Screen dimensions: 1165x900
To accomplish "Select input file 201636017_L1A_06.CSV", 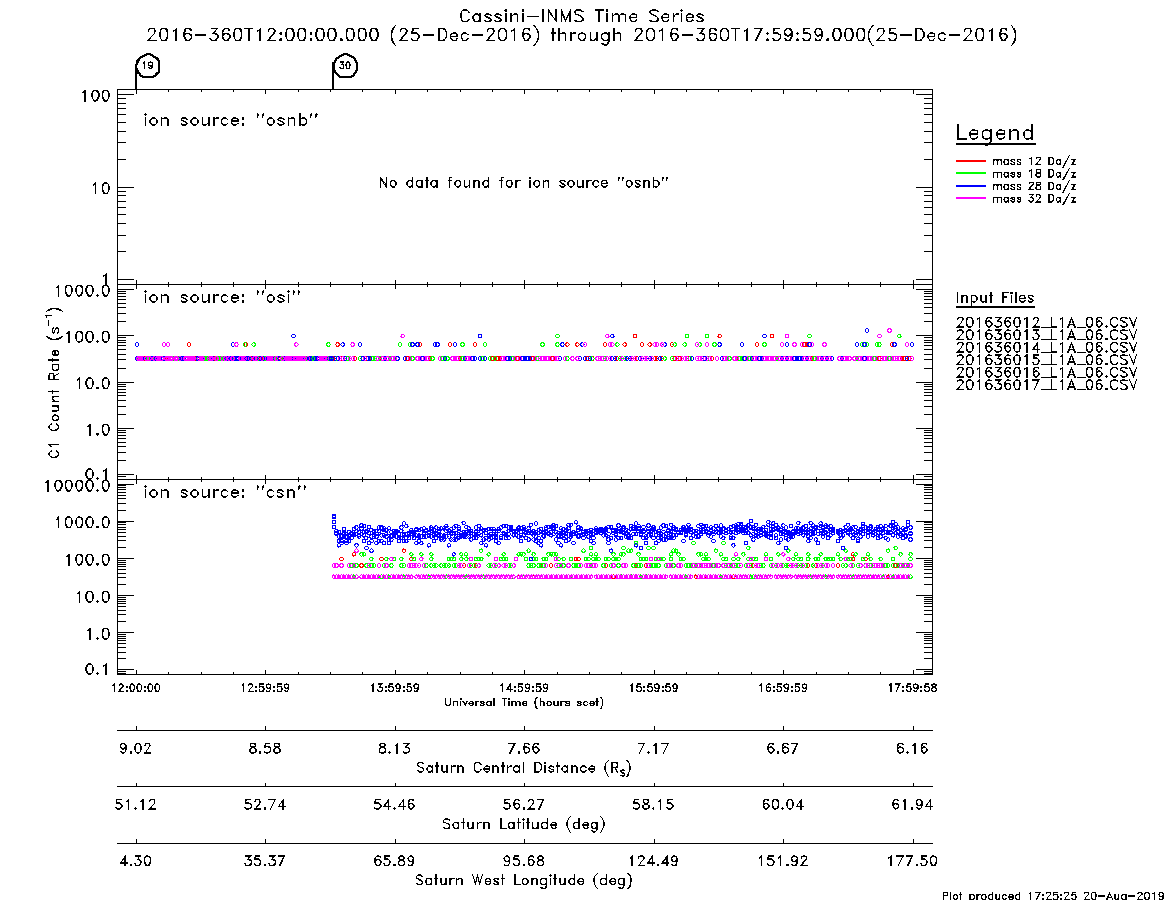I will (x=1046, y=385).
